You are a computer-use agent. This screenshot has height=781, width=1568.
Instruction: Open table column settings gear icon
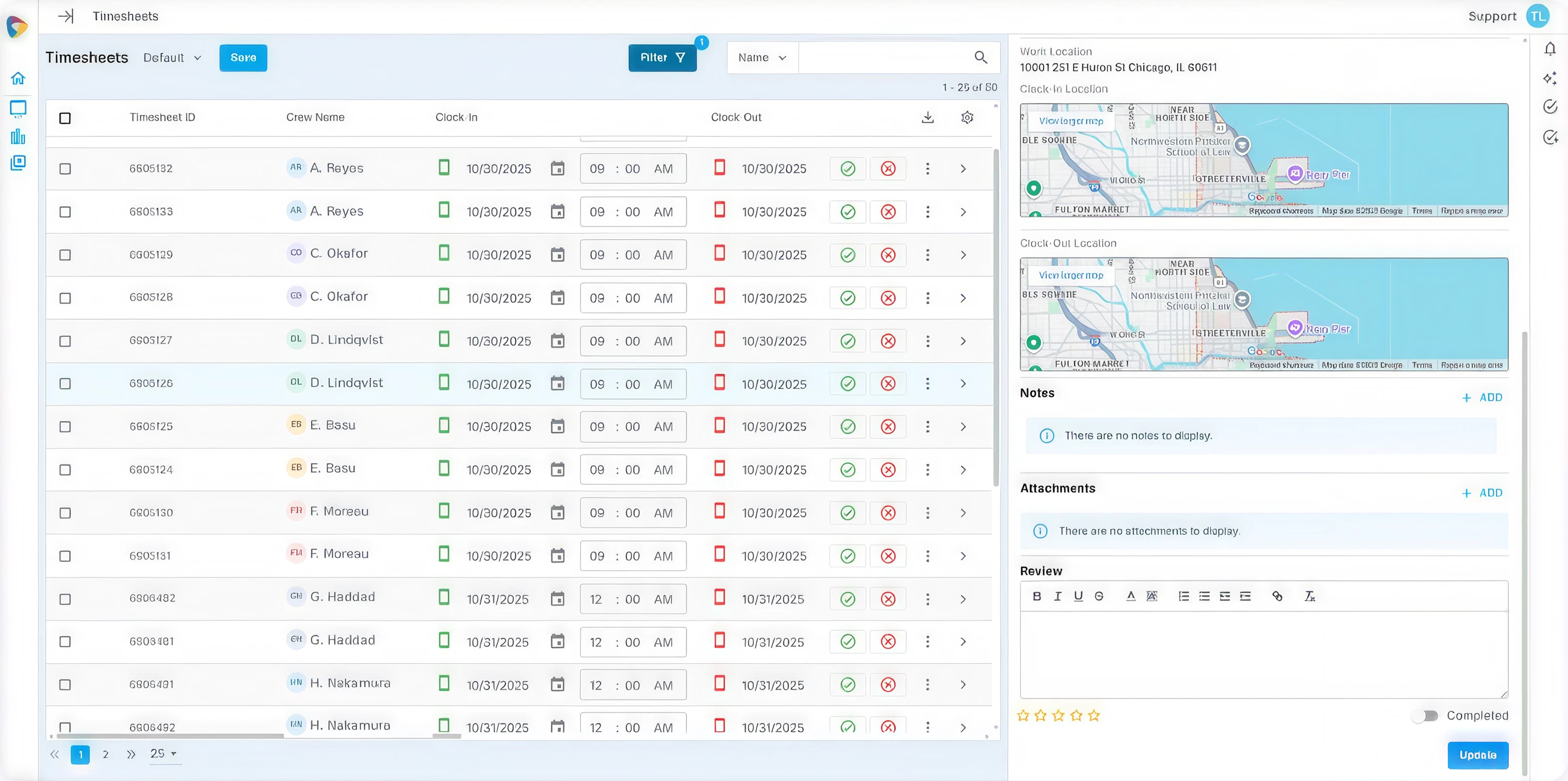pos(967,117)
